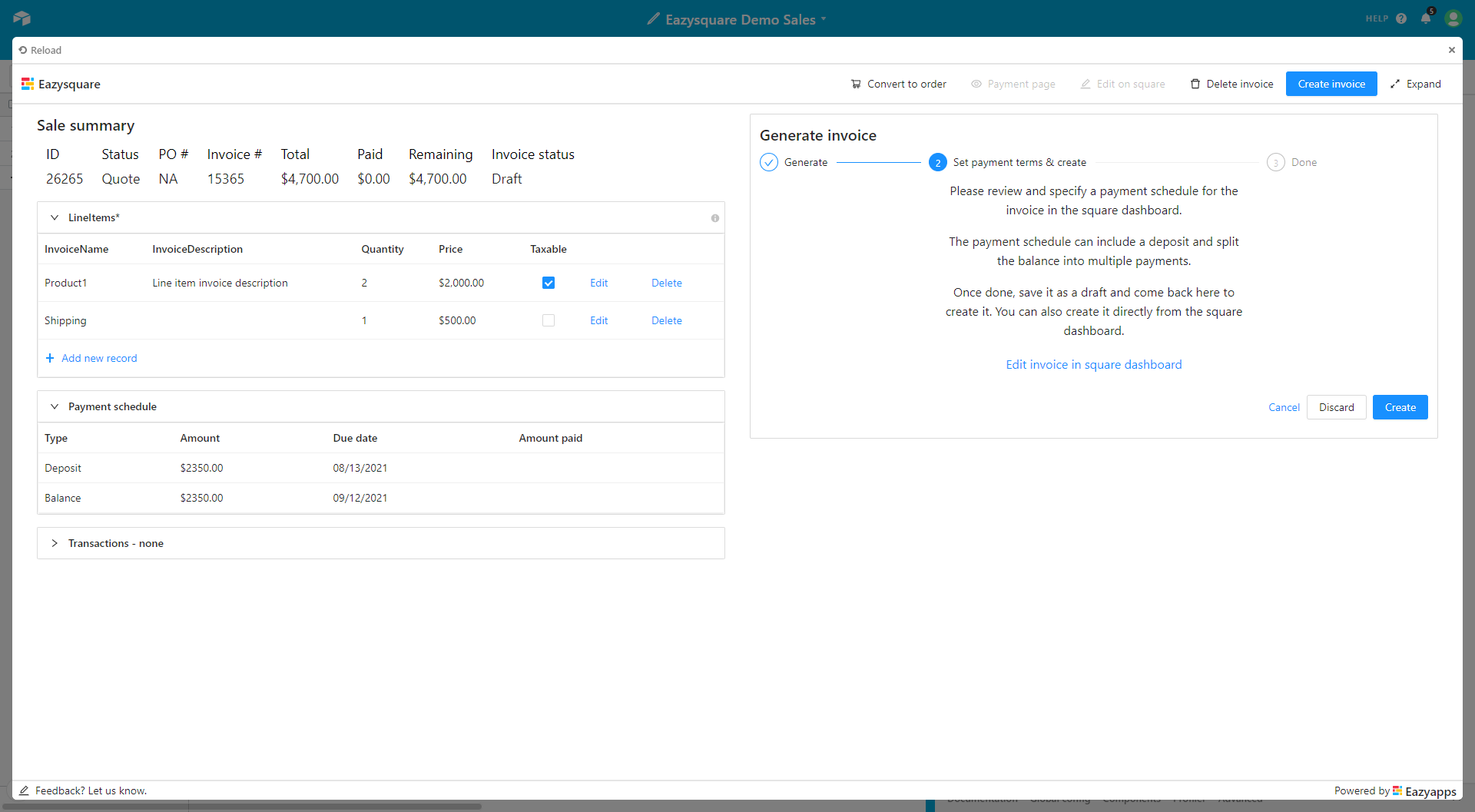Viewport: 1475px width, 812px height.
Task: Check Taxable for Shipping
Action: (549, 320)
